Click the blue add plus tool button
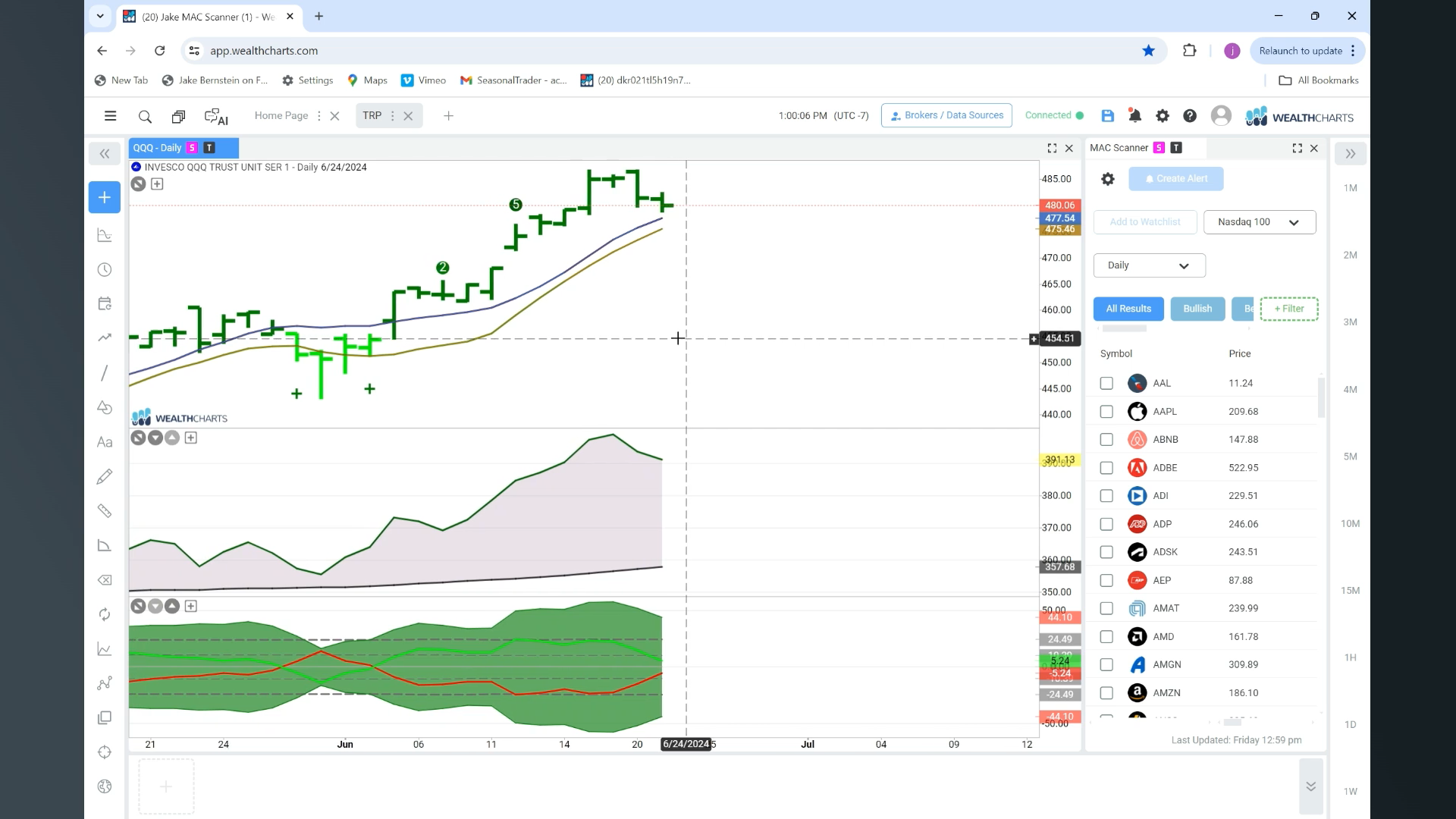 click(105, 197)
